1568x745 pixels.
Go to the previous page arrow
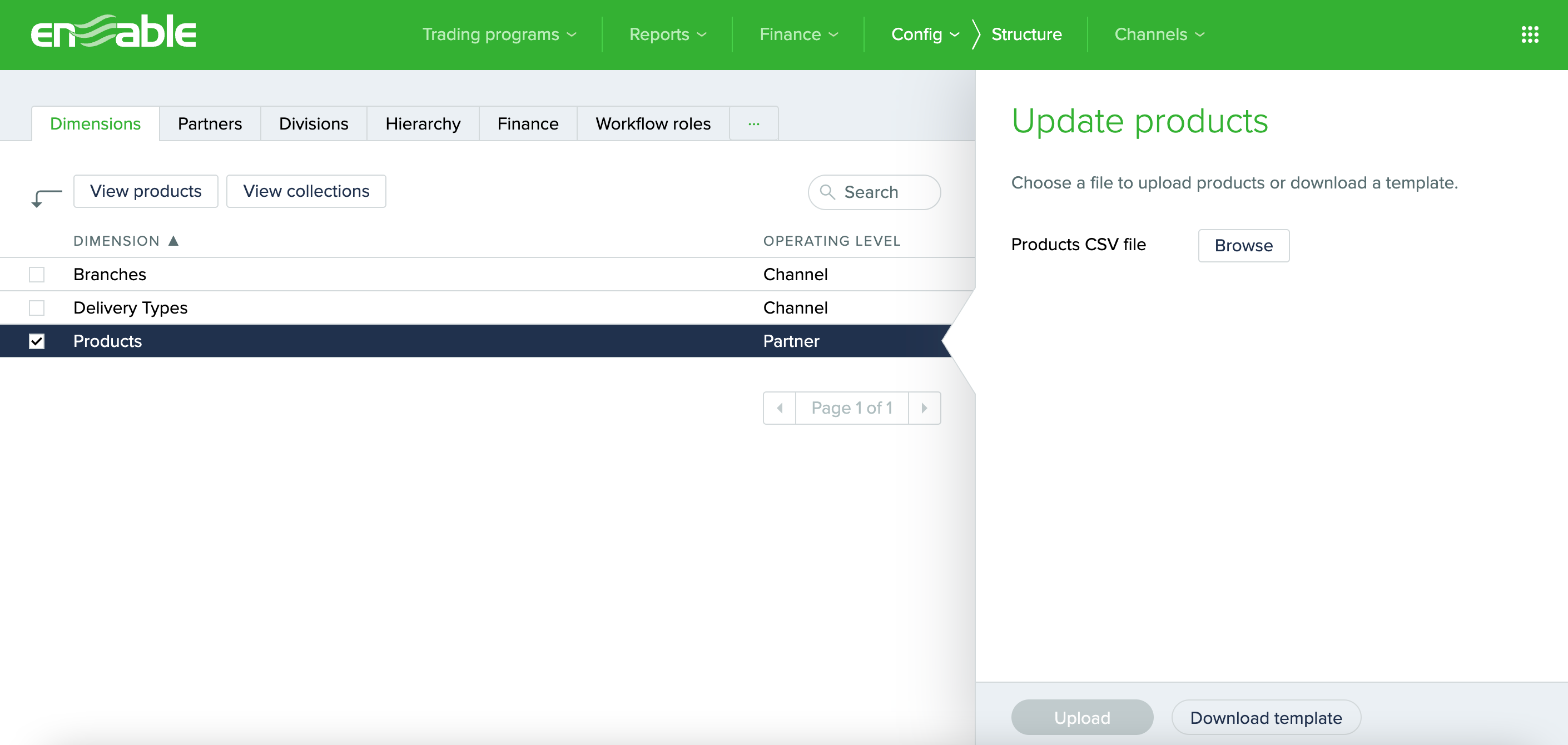tap(779, 408)
